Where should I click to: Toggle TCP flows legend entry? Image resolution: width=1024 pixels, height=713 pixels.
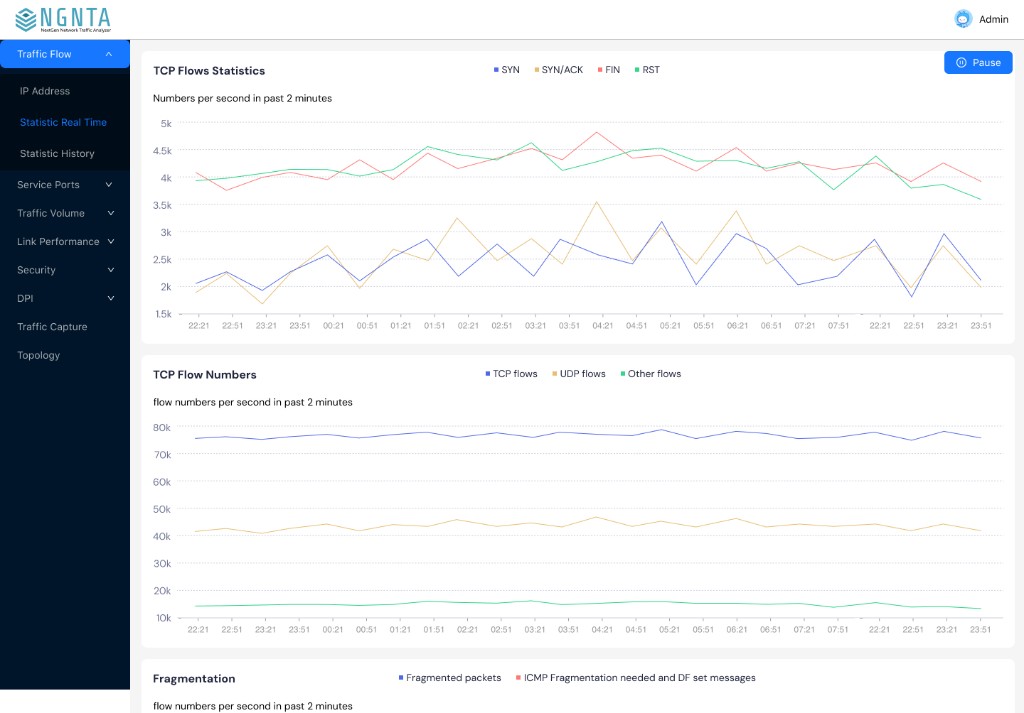pos(511,373)
